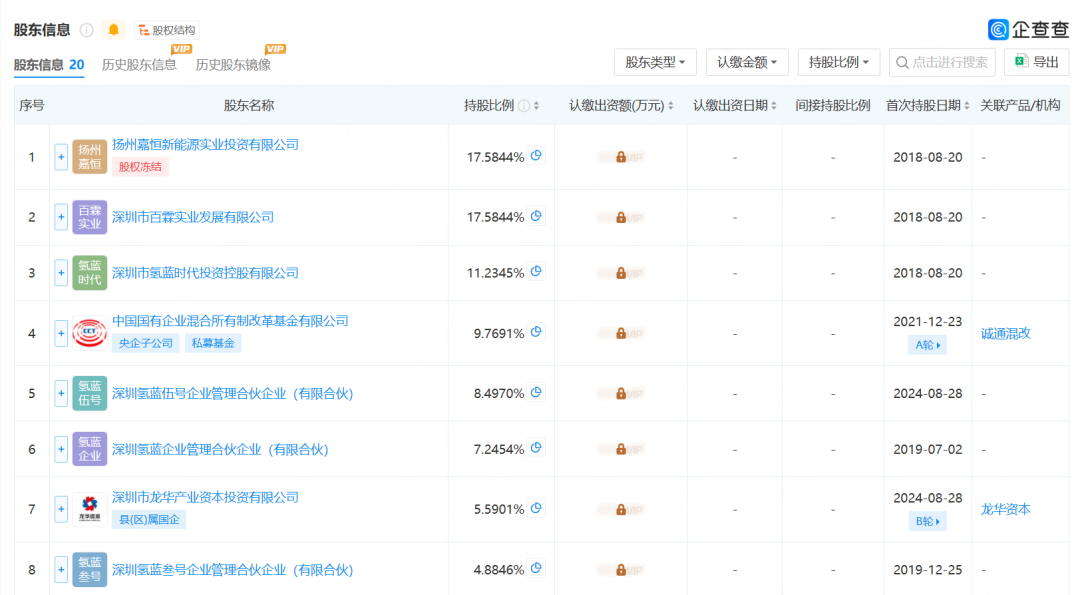Click the 股权冻结 tag
The image size is (1080, 595).
tap(140, 167)
